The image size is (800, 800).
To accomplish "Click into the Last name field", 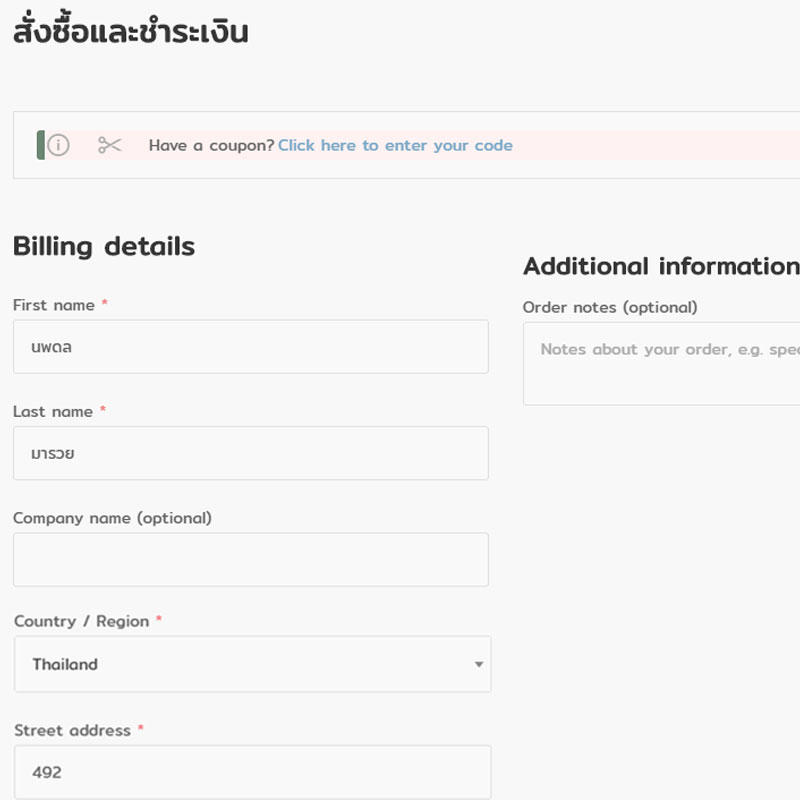I will tap(250, 453).
